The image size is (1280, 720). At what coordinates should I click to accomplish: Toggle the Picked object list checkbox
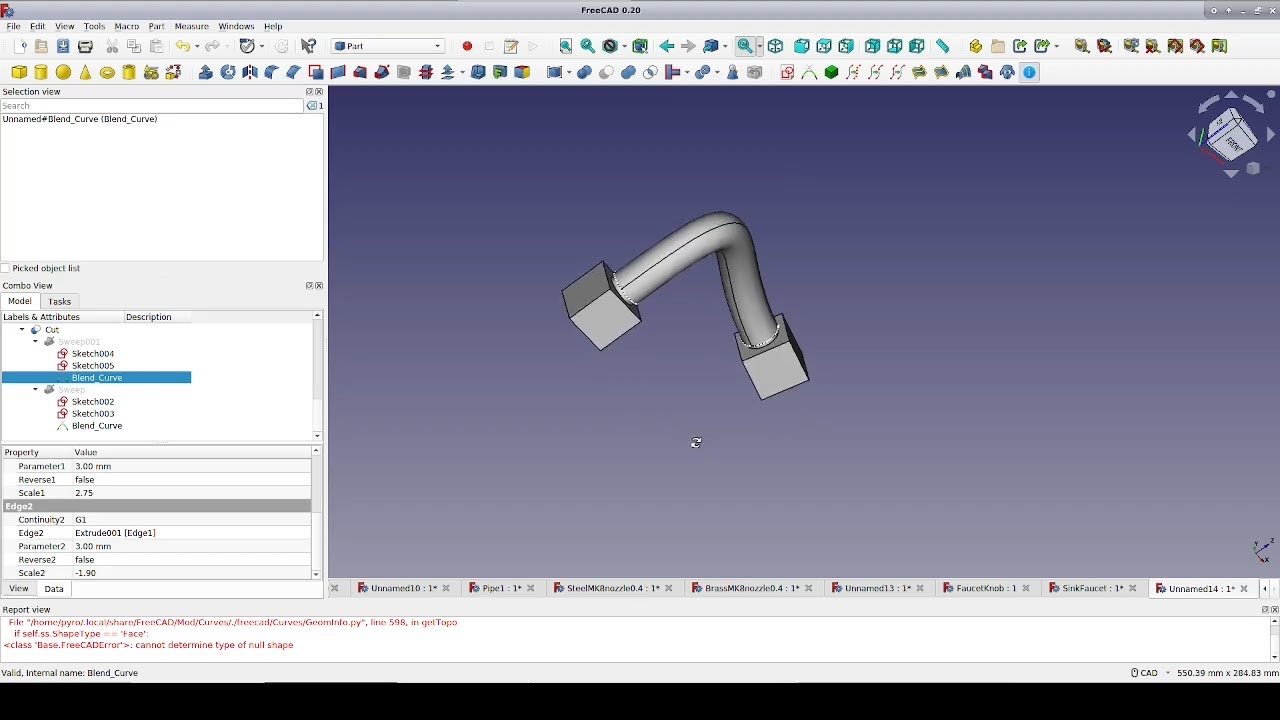(x=6, y=268)
